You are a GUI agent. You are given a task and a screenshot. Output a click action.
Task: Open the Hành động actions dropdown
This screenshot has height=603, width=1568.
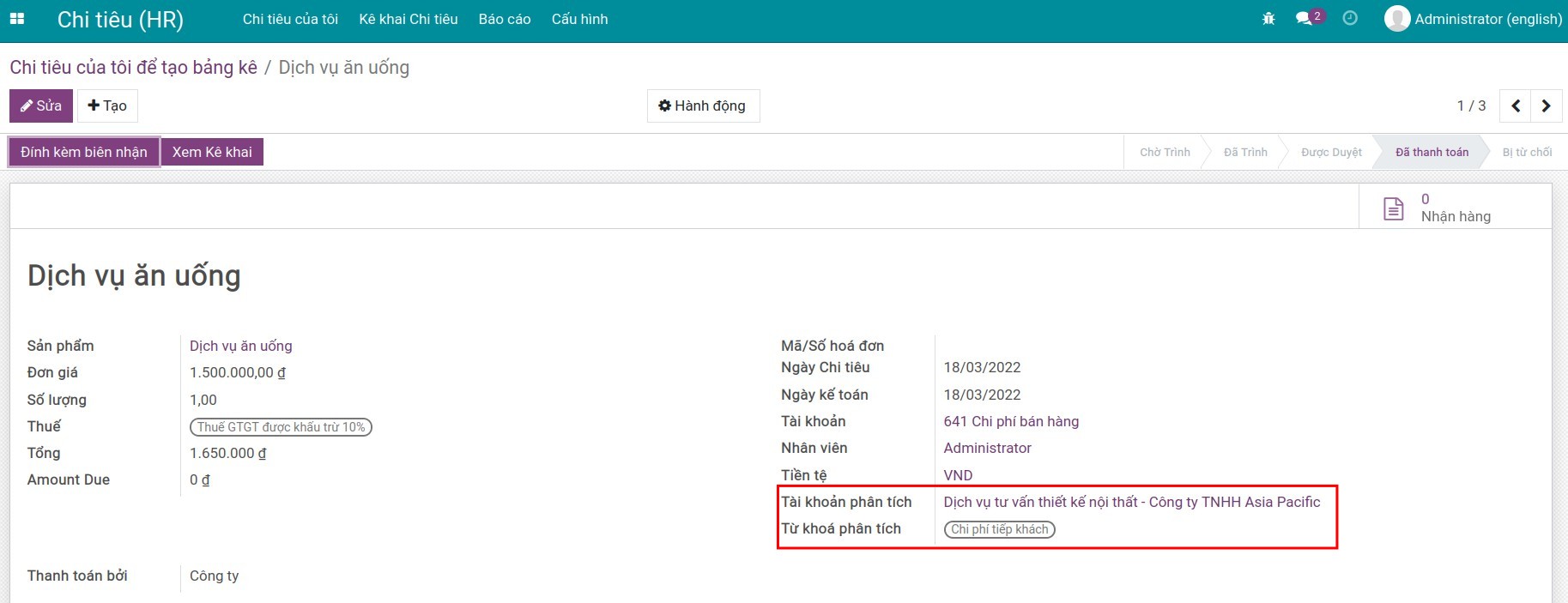tap(702, 106)
